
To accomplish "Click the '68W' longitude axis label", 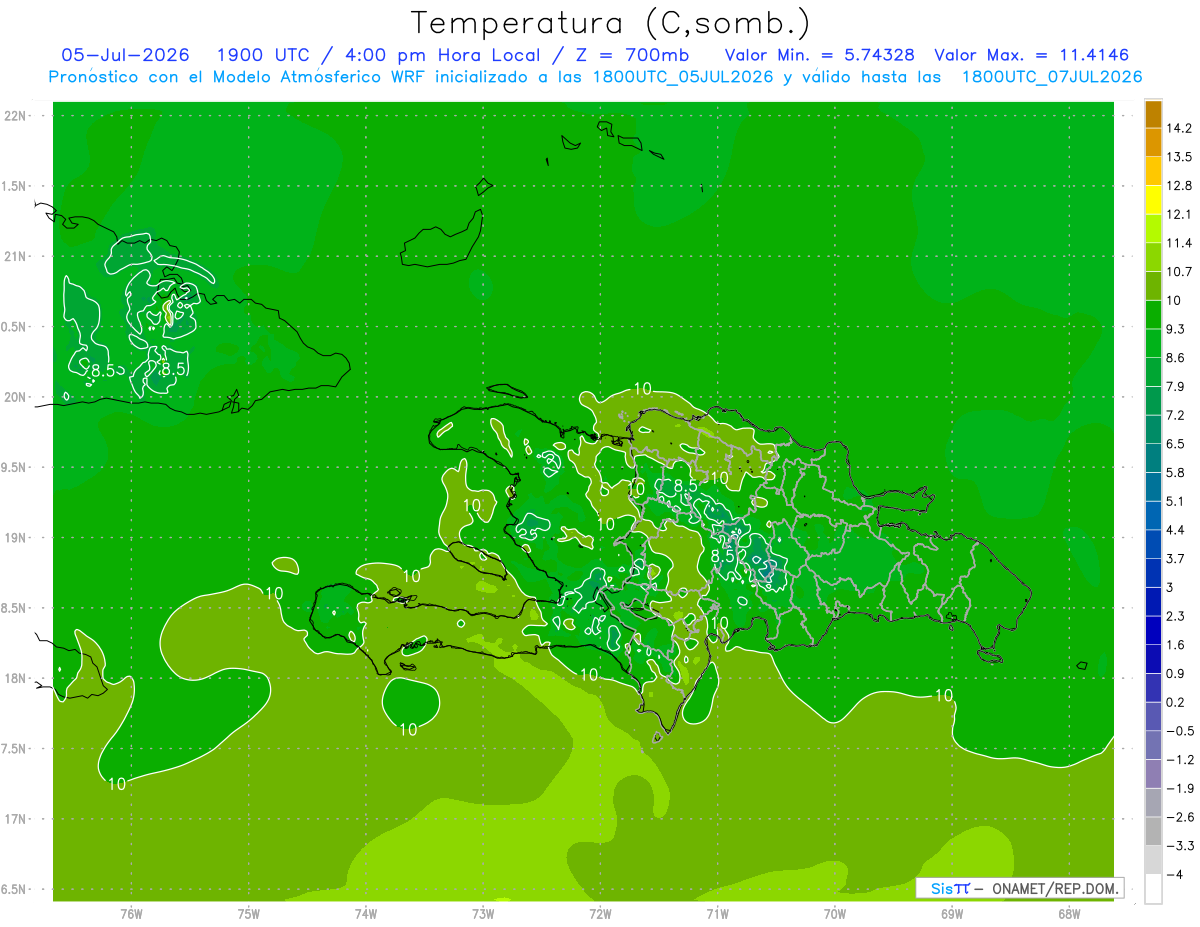I will [x=1069, y=914].
